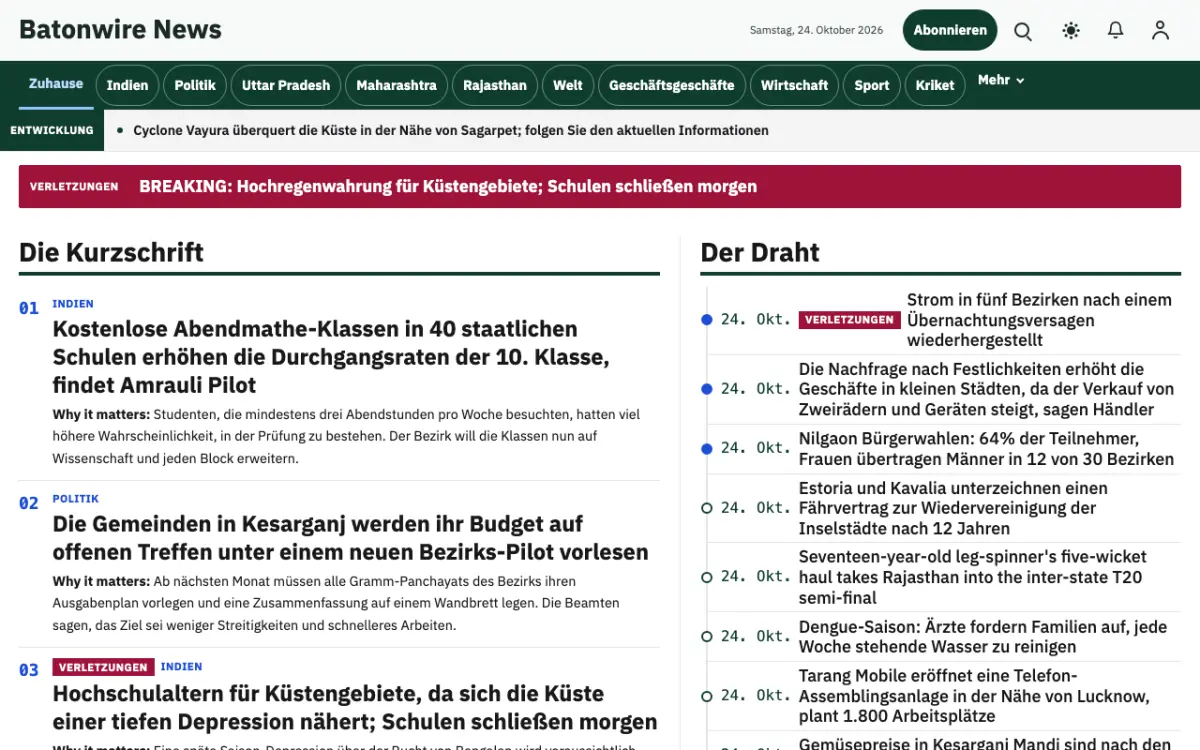Open the Maharashtra section tab
Image resolution: width=1200 pixels, height=750 pixels.
(397, 85)
